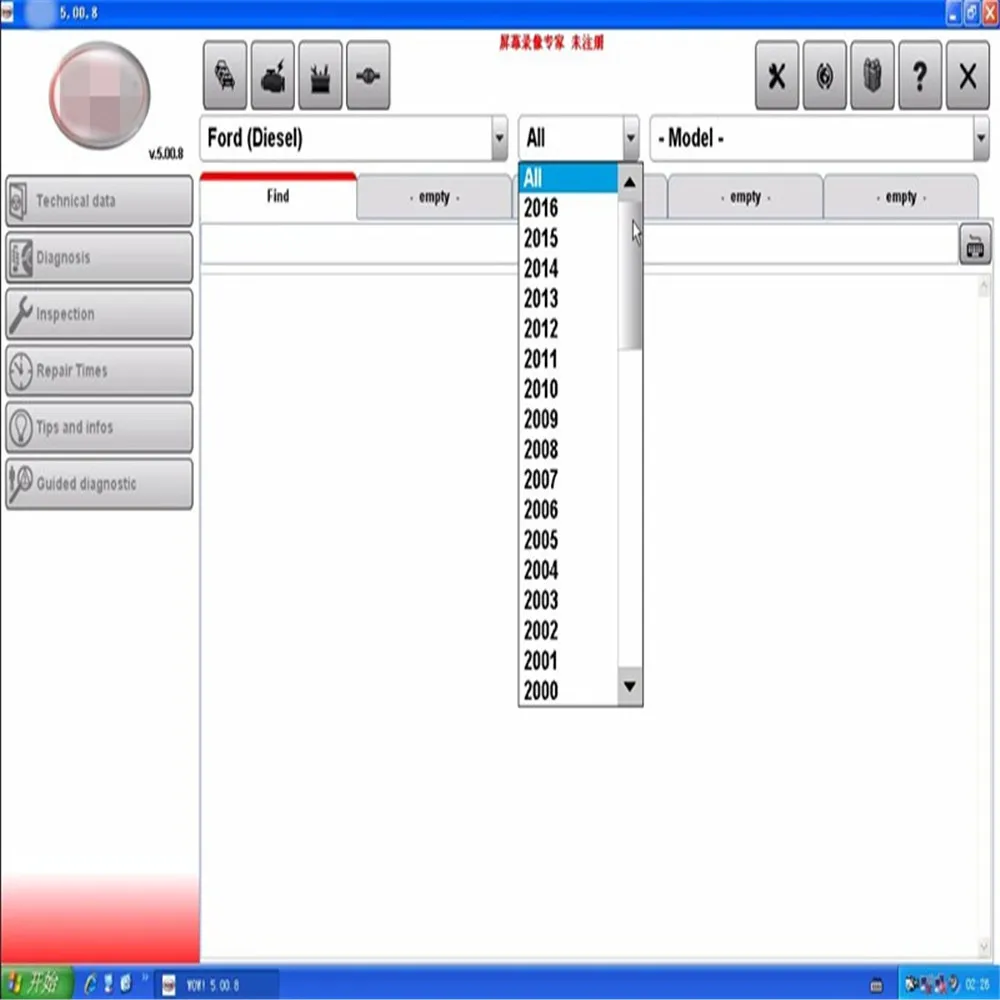Screen dimensions: 1000x1000
Task: Click the circular update icon button
Action: pyautogui.click(x=825, y=76)
